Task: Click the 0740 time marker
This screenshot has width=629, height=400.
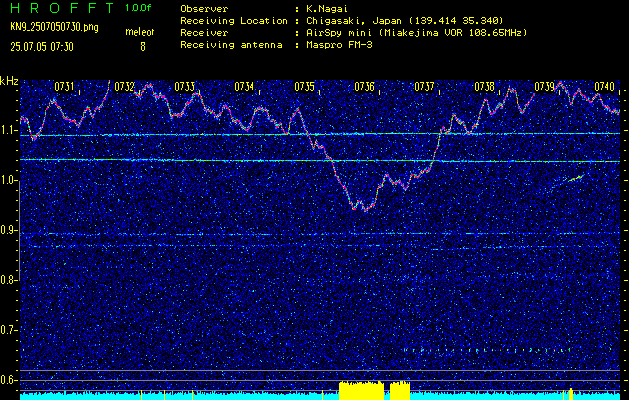Action: (x=605, y=87)
